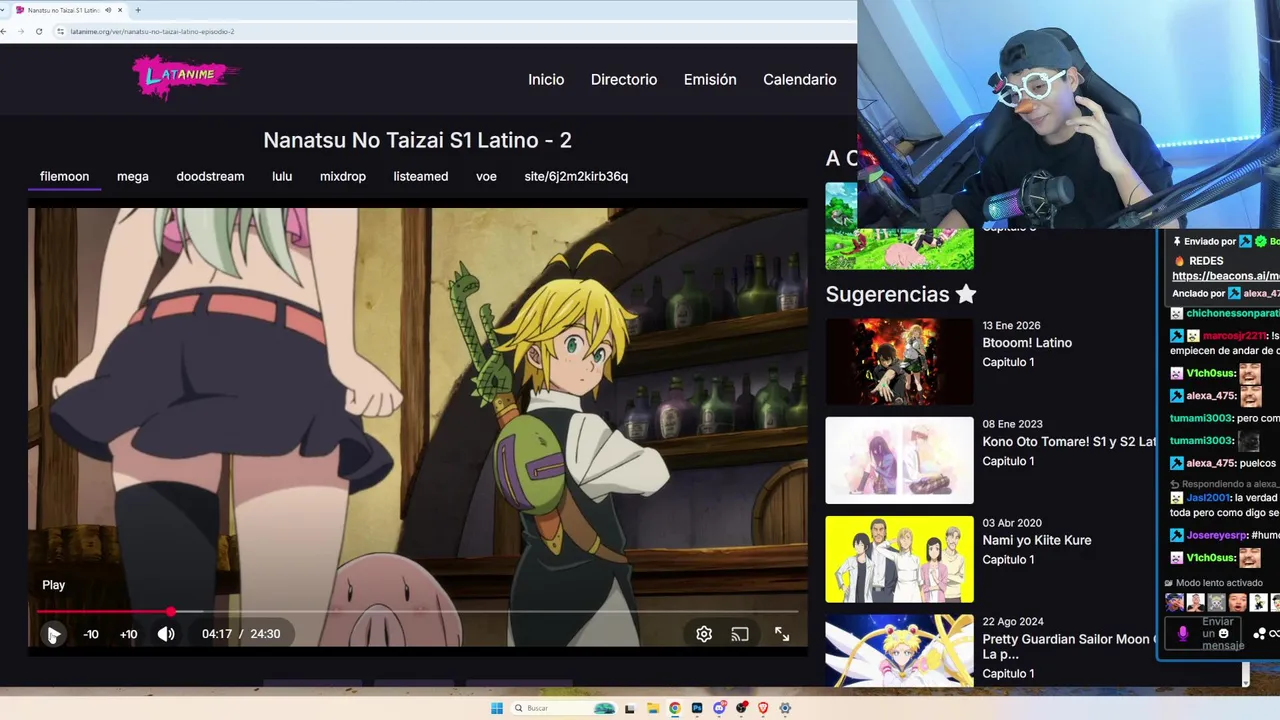The width and height of the screenshot is (1280, 720).
Task: Switch to the voe server
Action: (486, 176)
